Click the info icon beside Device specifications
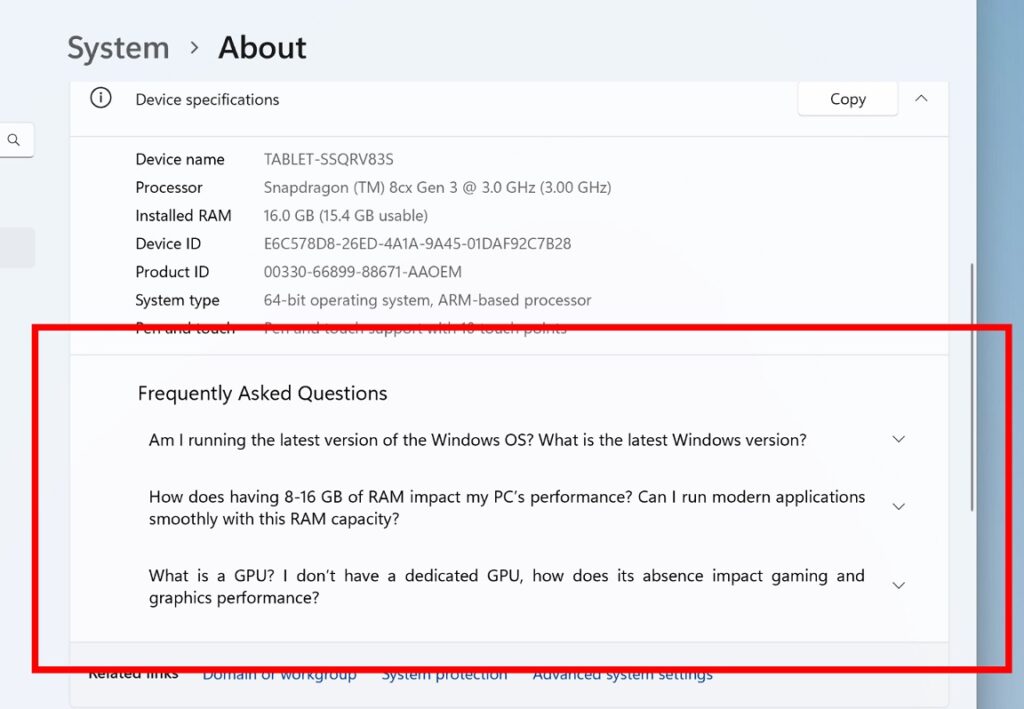 [x=100, y=99]
